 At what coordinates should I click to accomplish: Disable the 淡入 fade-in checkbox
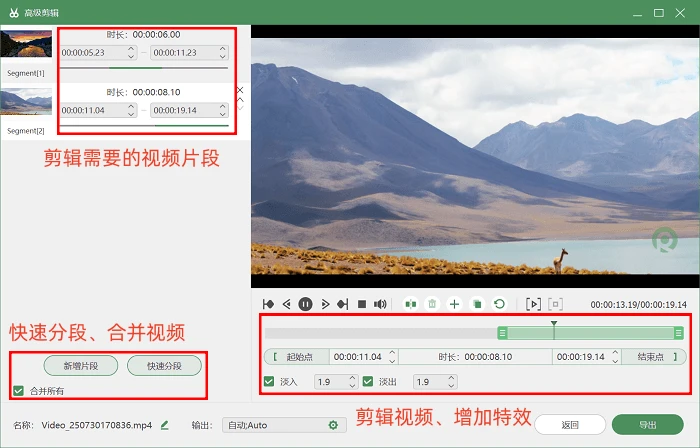click(x=269, y=382)
